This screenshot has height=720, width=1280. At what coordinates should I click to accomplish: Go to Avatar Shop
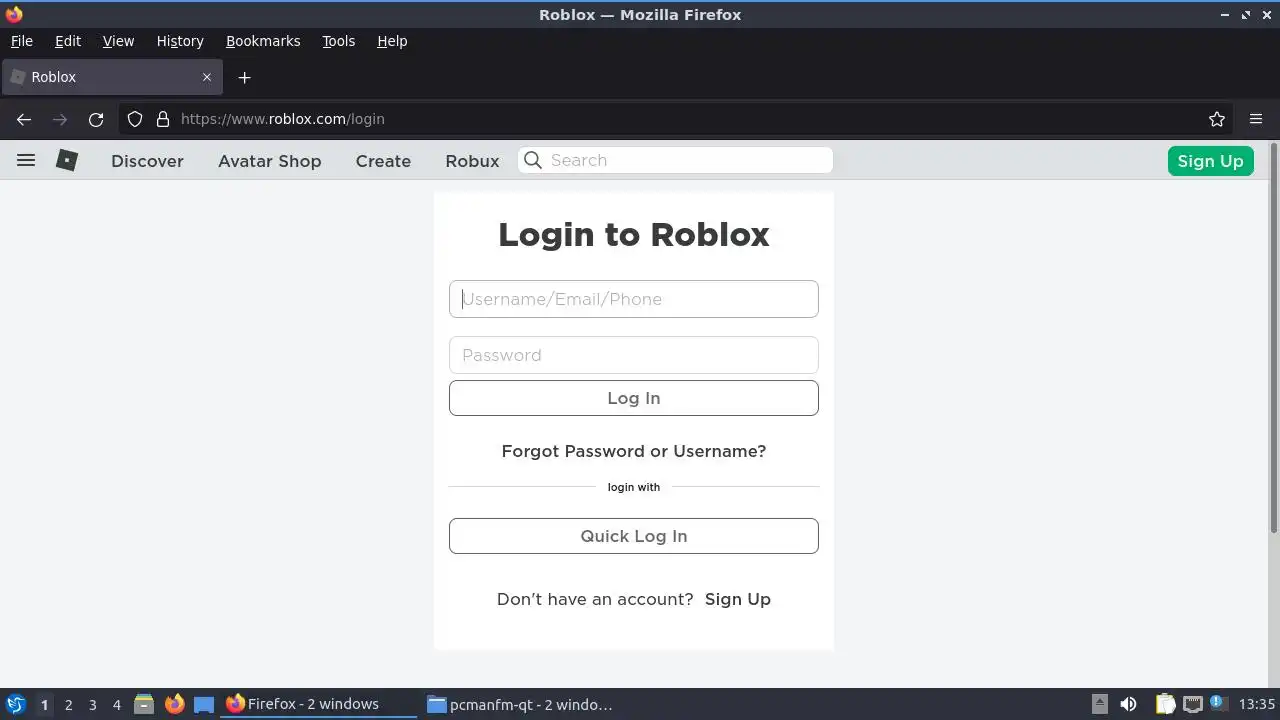click(270, 161)
